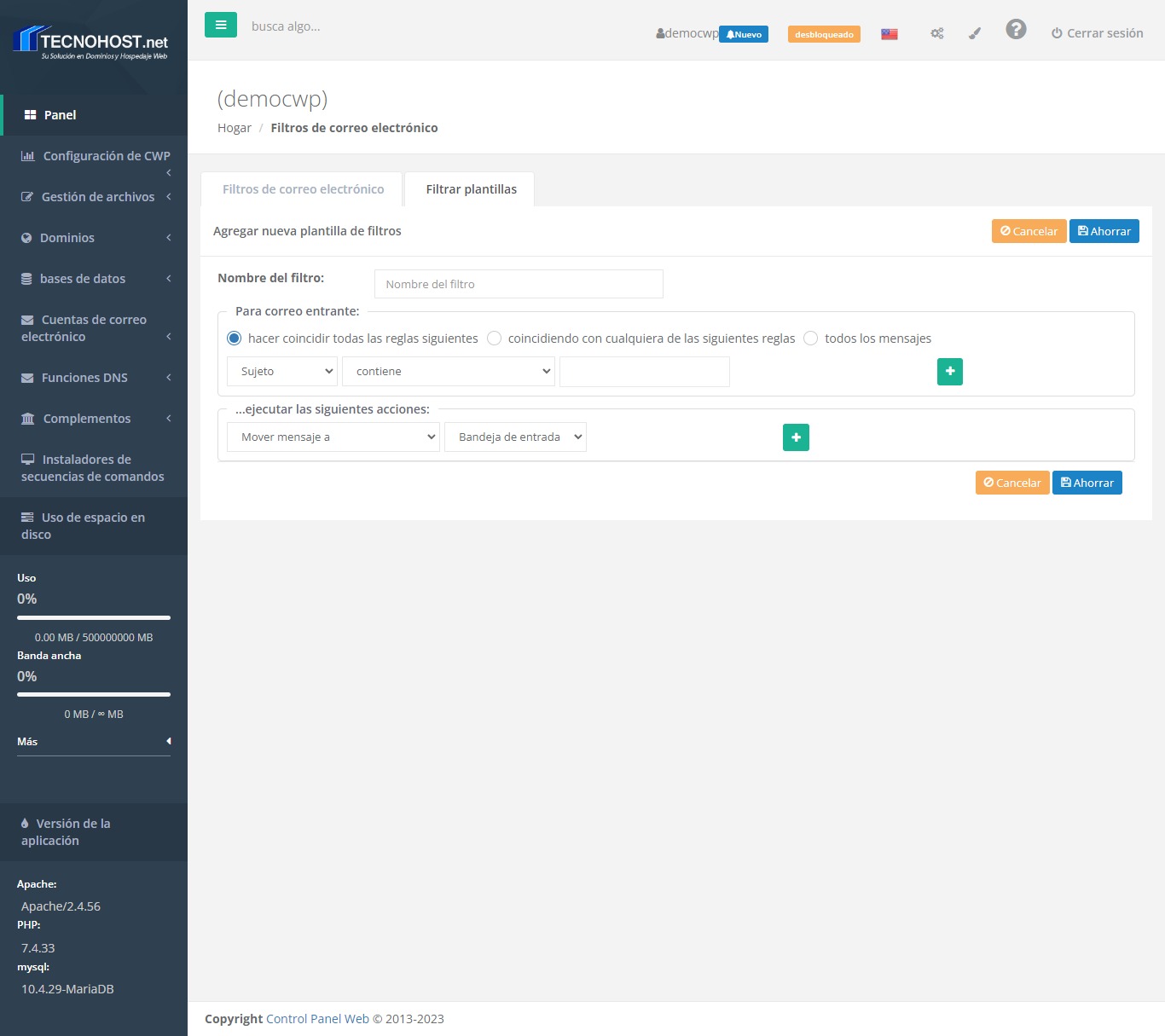Choose the 'todos los mensajes' radio button
Image resolution: width=1165 pixels, height=1036 pixels.
click(x=811, y=339)
